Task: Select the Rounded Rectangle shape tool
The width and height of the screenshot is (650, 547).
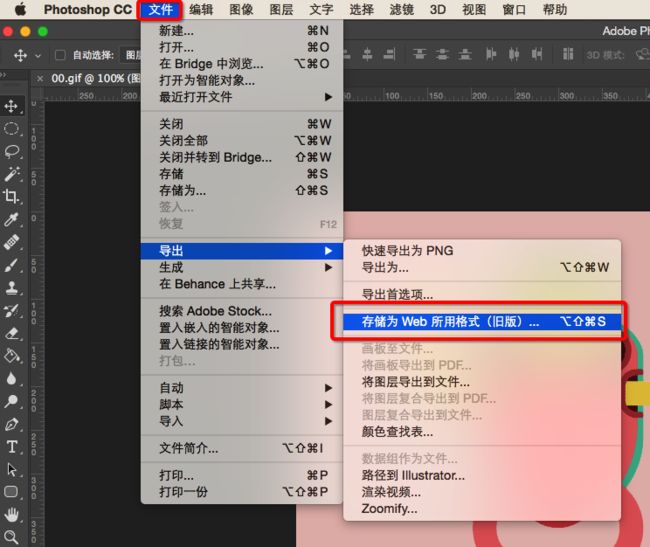Action: [11, 492]
